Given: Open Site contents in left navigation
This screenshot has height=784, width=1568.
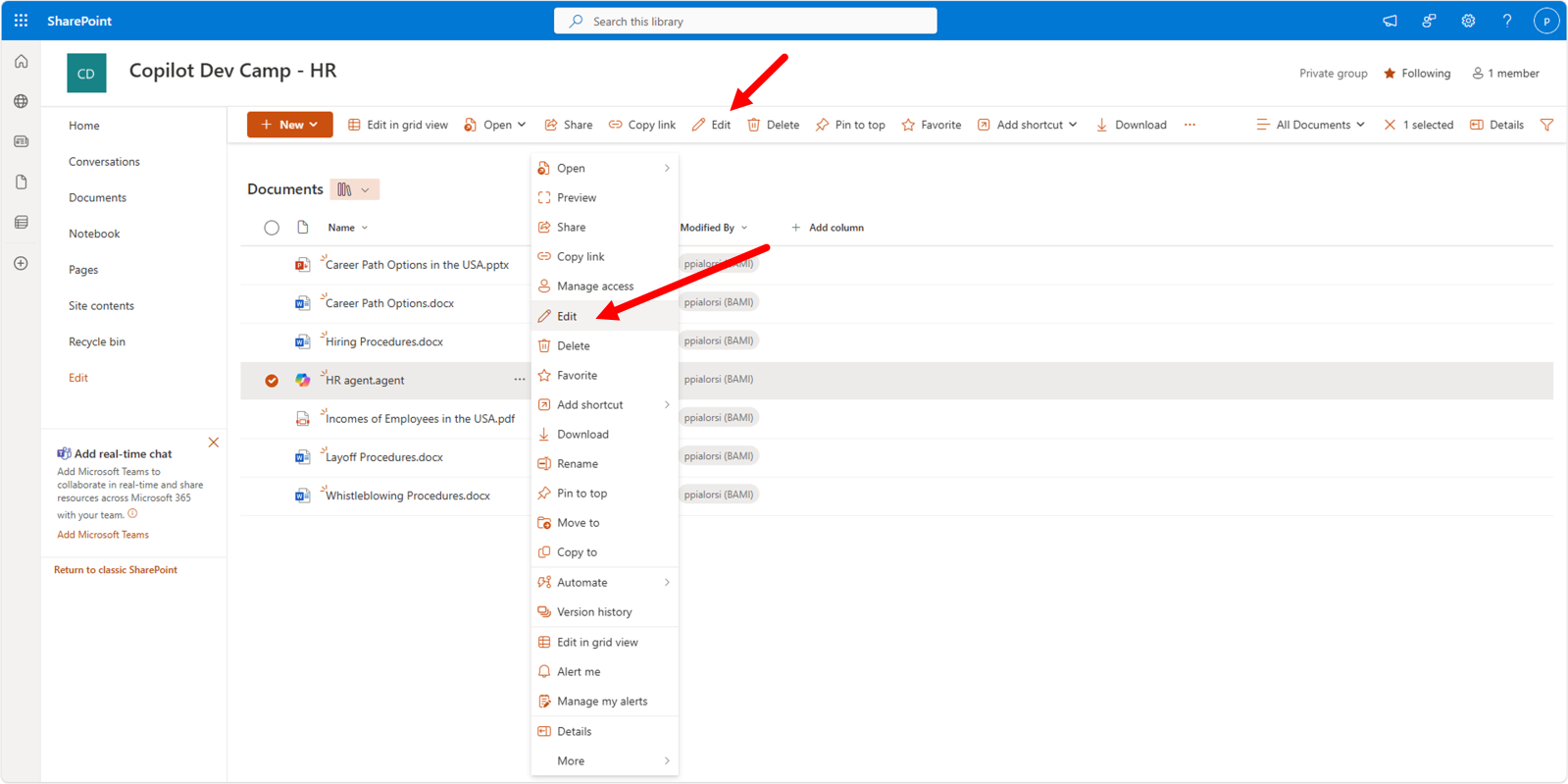Looking at the screenshot, I should point(101,306).
